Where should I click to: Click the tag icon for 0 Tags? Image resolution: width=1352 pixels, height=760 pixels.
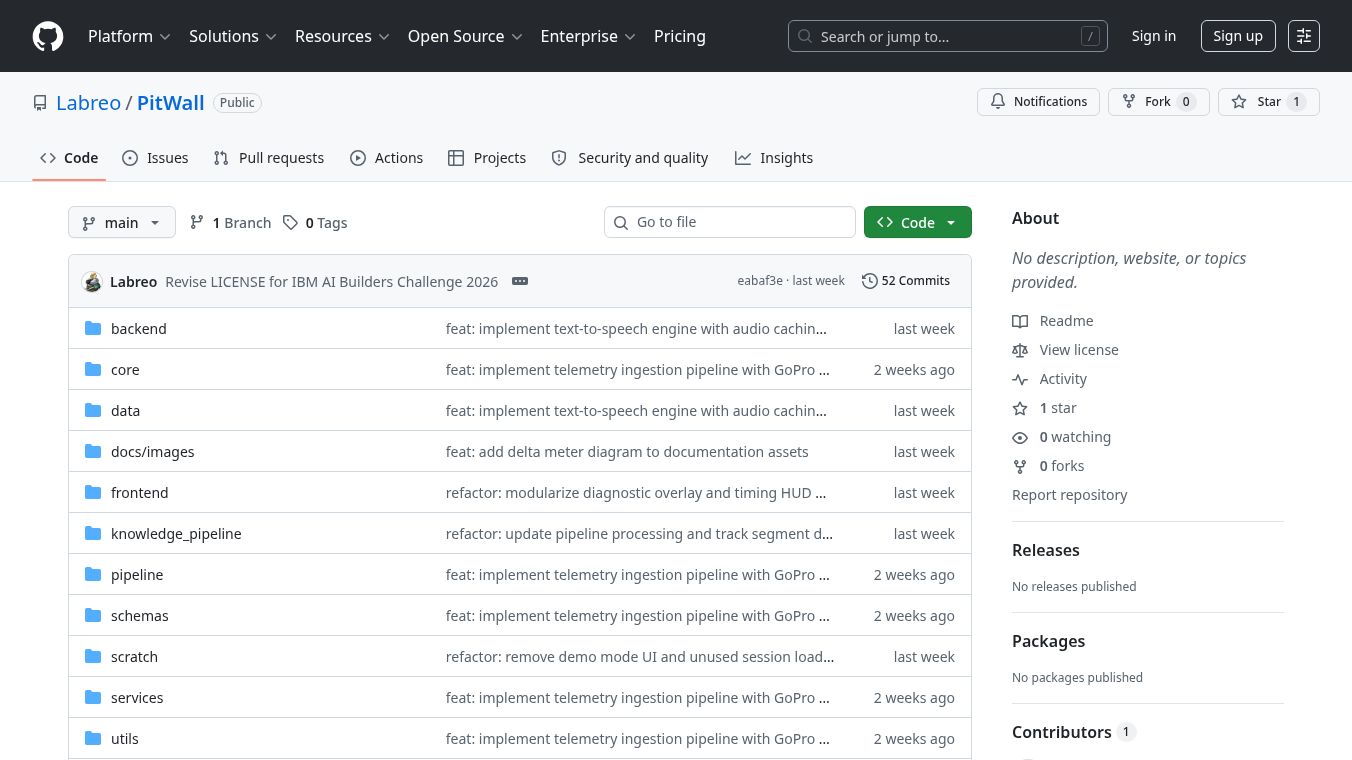point(290,222)
